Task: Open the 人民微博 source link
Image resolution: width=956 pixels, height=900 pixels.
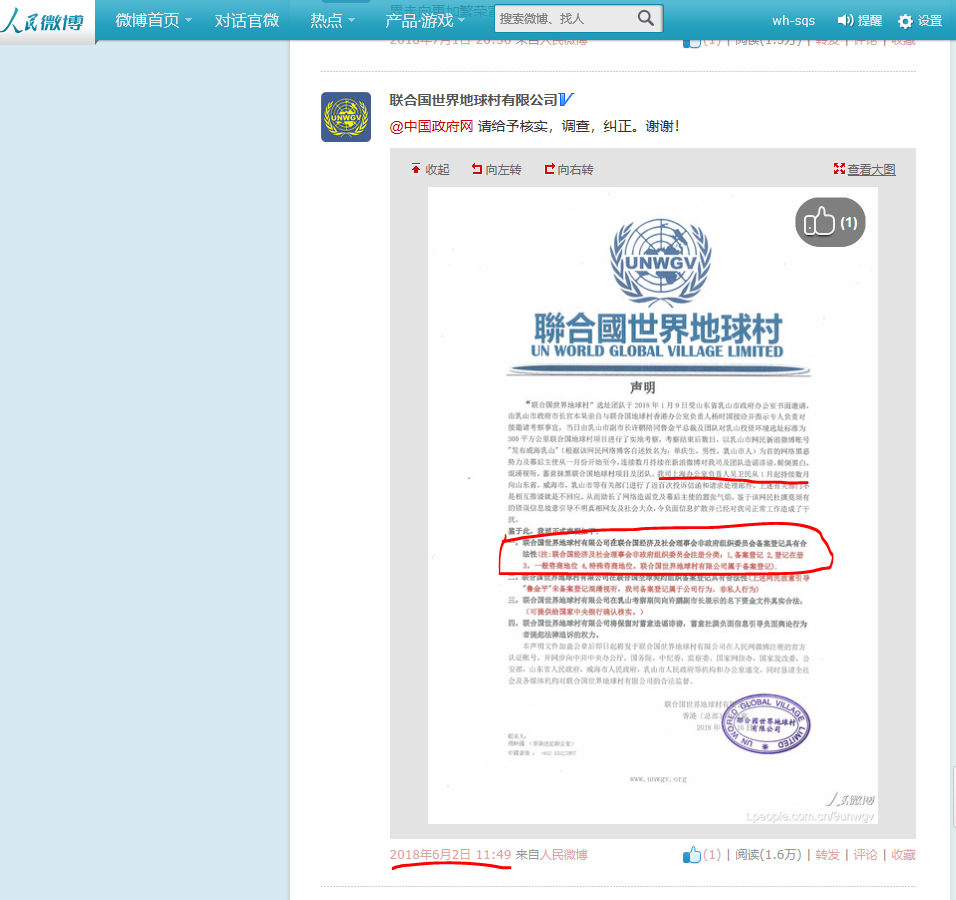Action: tap(564, 855)
